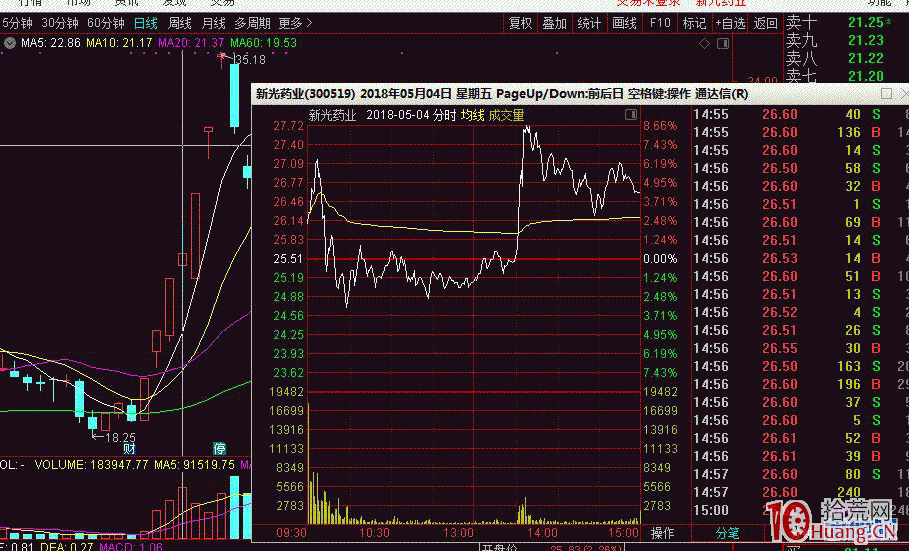This screenshot has height=551, width=909.
Task: Click the VOLUME: 183947.77 label
Action: 91,465
